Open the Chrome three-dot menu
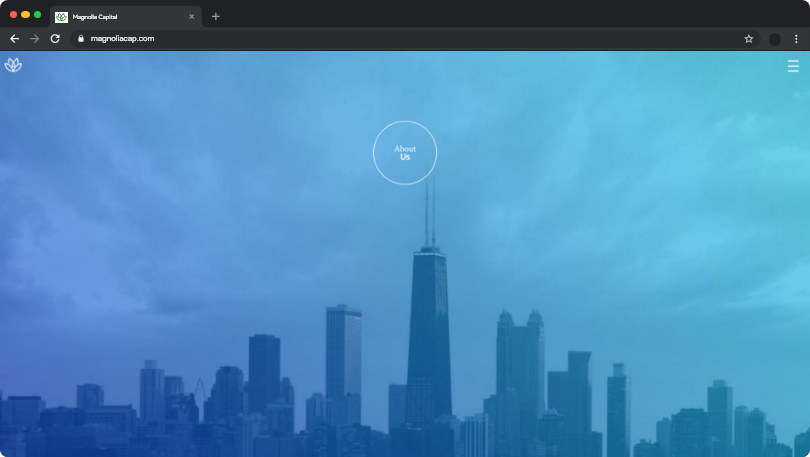The image size is (810, 457). (796, 39)
